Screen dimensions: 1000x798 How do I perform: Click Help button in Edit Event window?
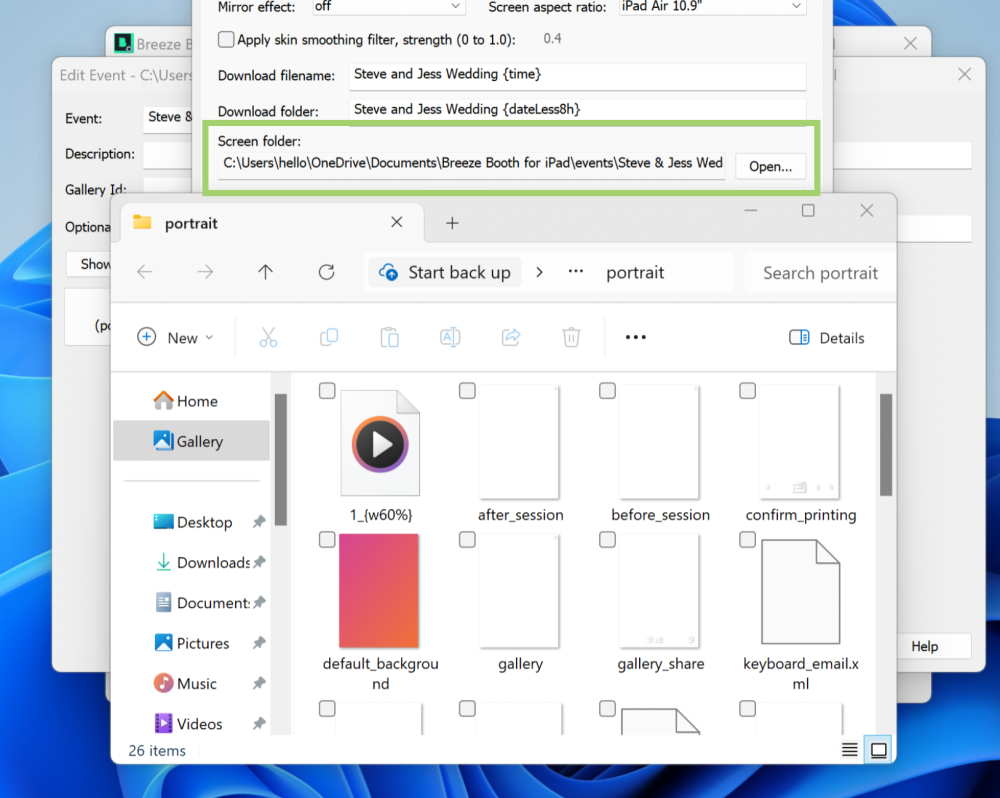pos(923,646)
